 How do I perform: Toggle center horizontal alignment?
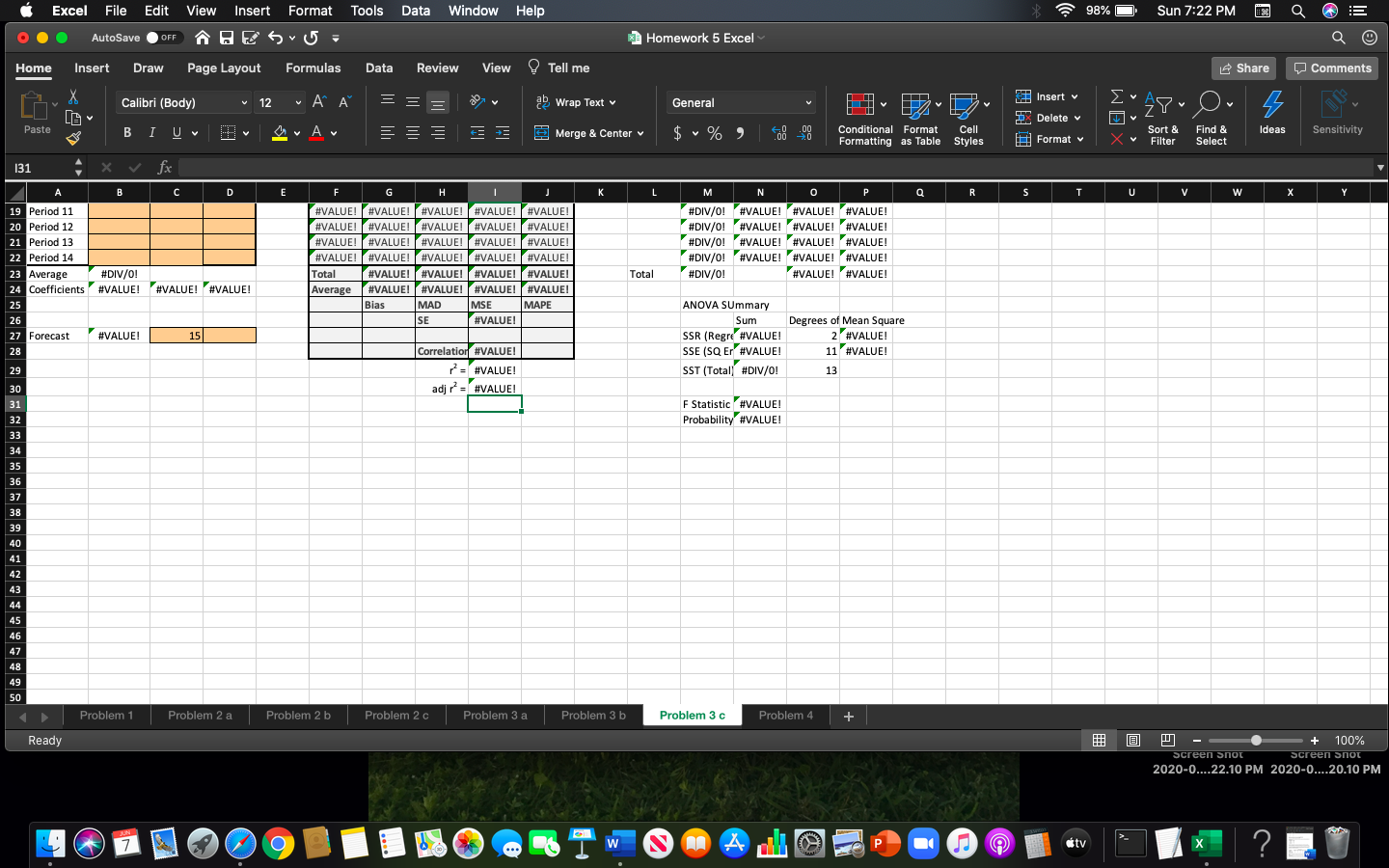tap(412, 133)
